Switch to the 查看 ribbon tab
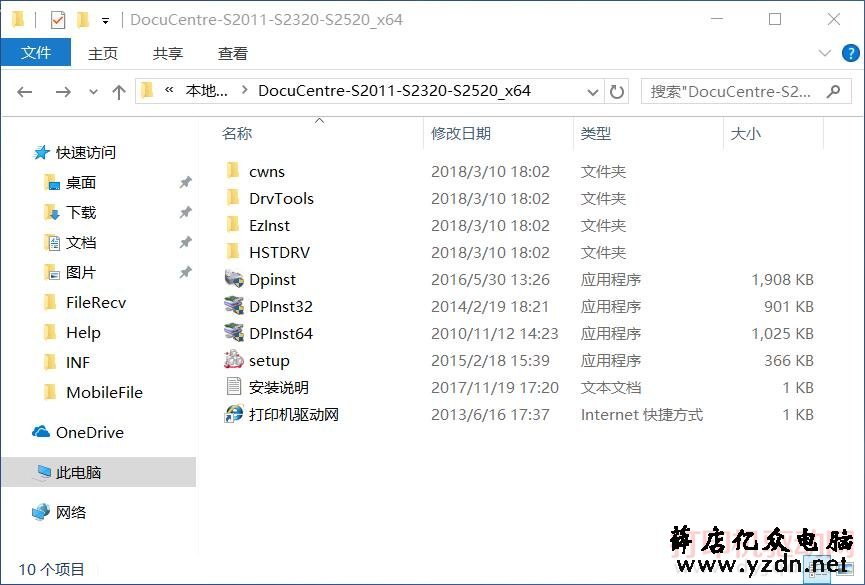 tap(233, 54)
